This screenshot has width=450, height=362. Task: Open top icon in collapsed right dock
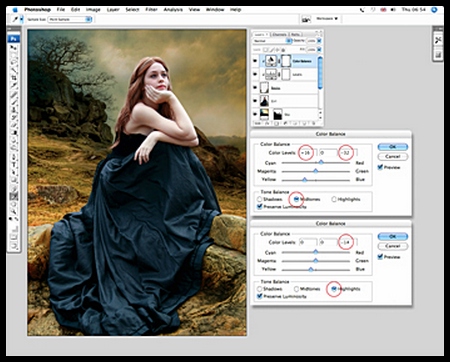click(438, 41)
